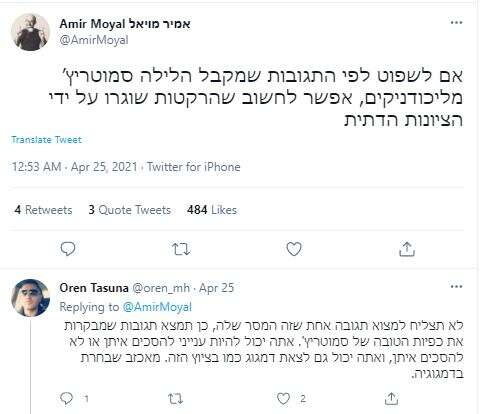Click Translate Tweet link
This screenshot has width=497, height=414.
[x=46, y=139]
